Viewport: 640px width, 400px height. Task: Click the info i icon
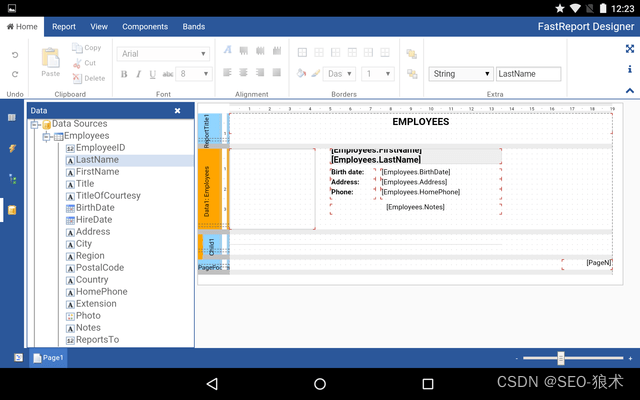click(x=630, y=69)
